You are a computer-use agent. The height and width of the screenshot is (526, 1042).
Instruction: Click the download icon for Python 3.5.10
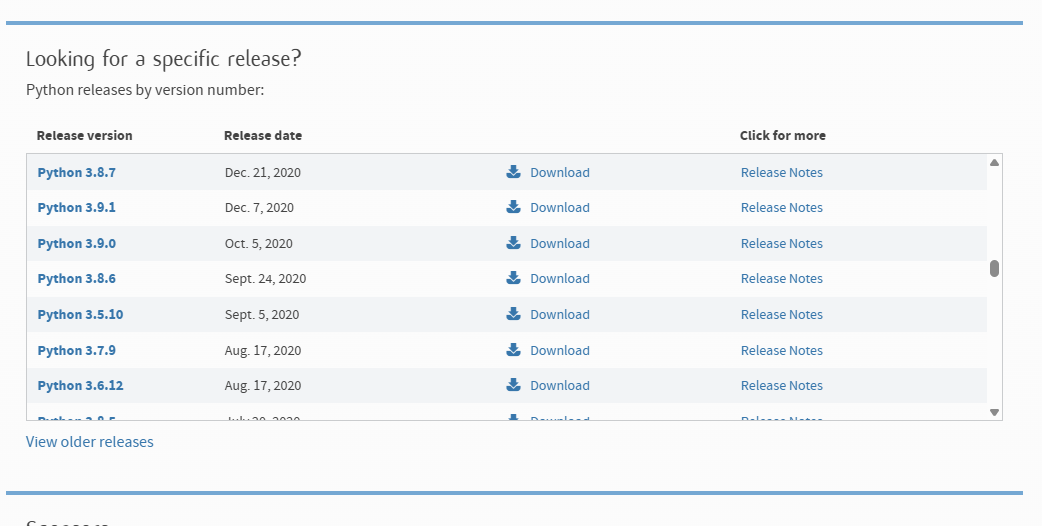[x=513, y=314]
